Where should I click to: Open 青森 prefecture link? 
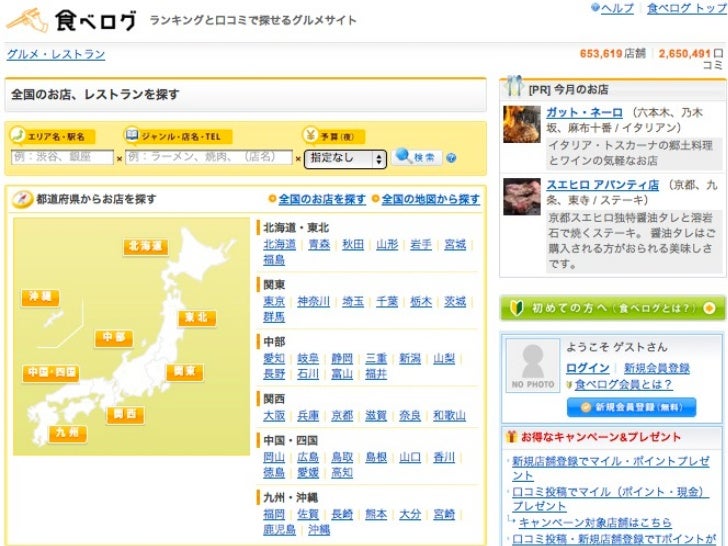click(319, 245)
